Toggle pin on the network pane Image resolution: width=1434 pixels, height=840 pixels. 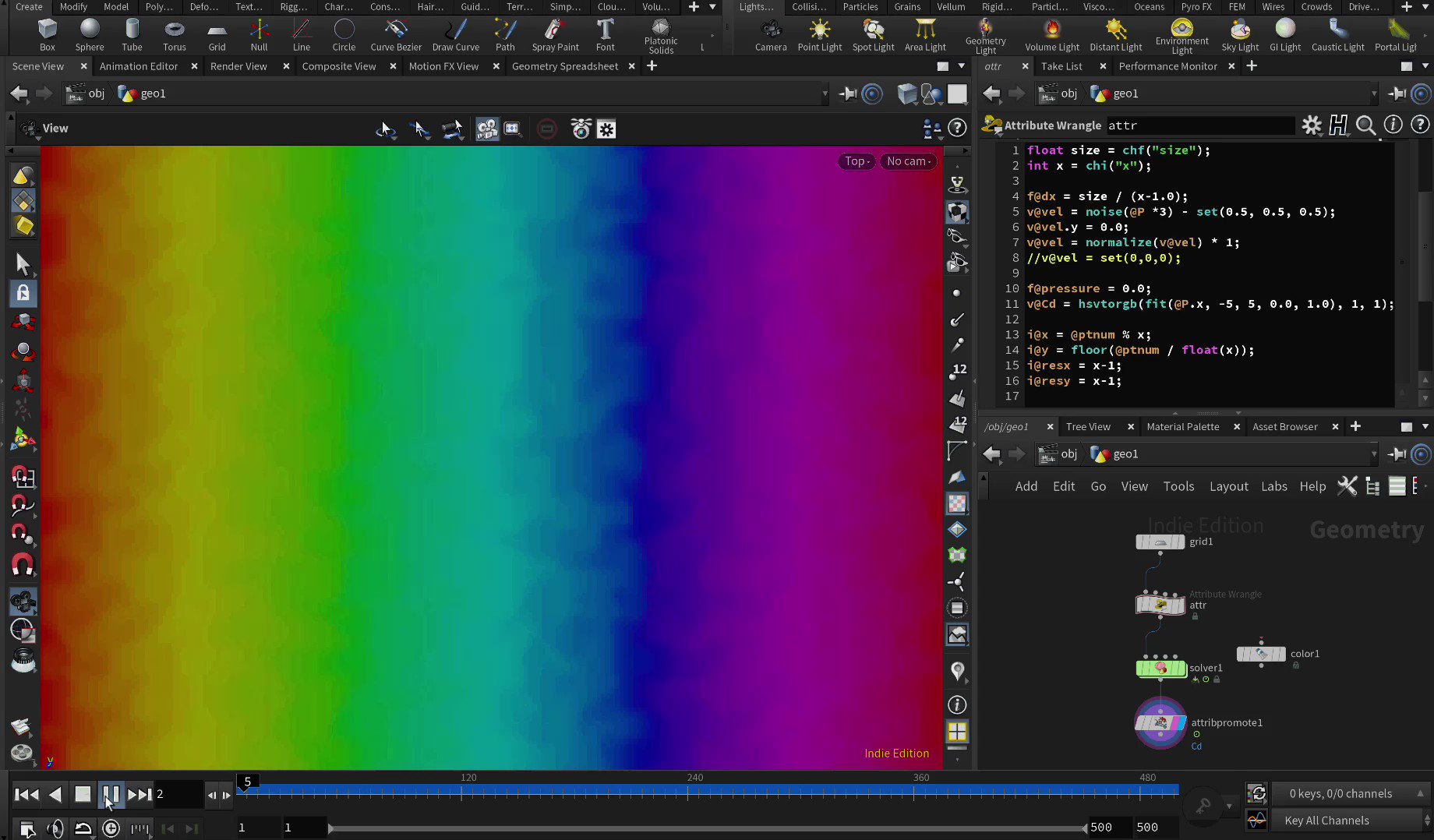1397,454
